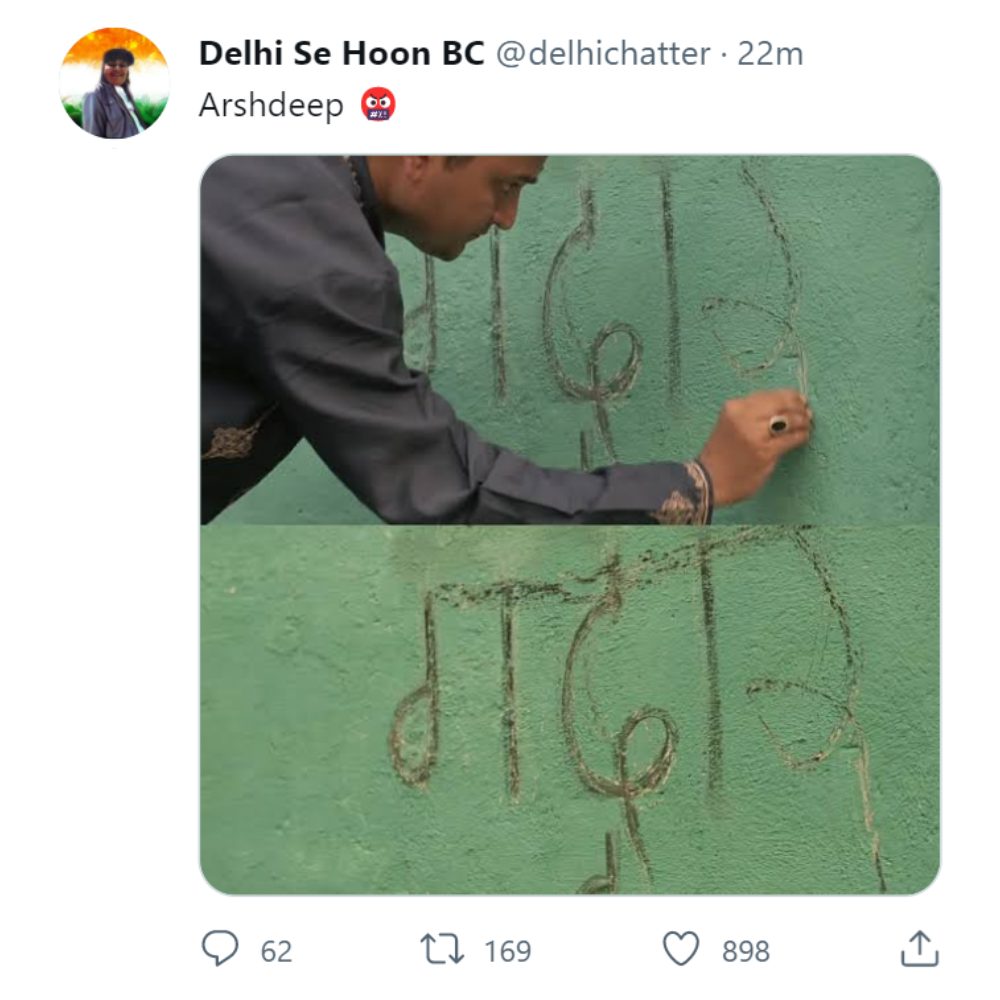Open the share upload arrow icon
This screenshot has height=1000, width=1000.
coord(919,948)
